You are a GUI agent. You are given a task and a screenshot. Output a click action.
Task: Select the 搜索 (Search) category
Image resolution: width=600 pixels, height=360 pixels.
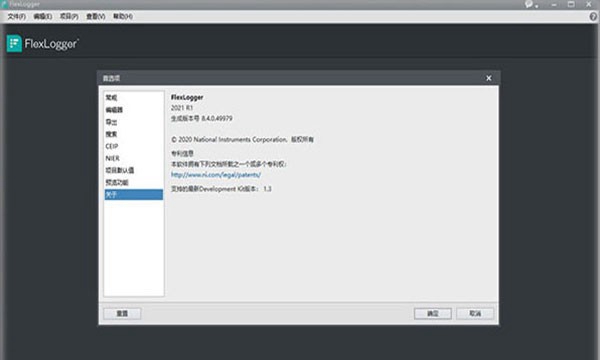[x=134, y=134]
